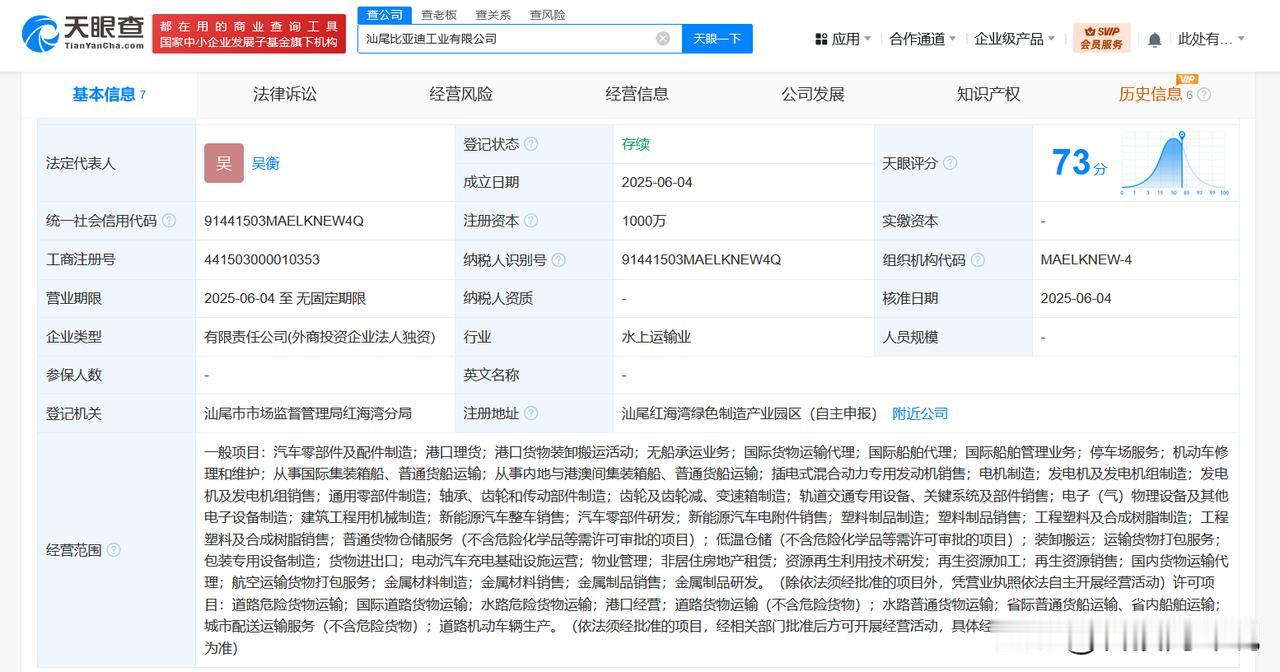Select registration authority 汕尾市市场监督管理局红海湾分局

(308, 413)
